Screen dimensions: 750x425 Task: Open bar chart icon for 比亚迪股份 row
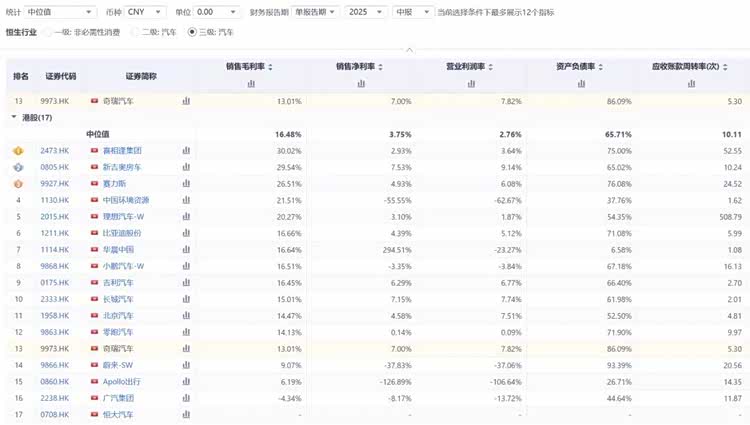tap(186, 233)
